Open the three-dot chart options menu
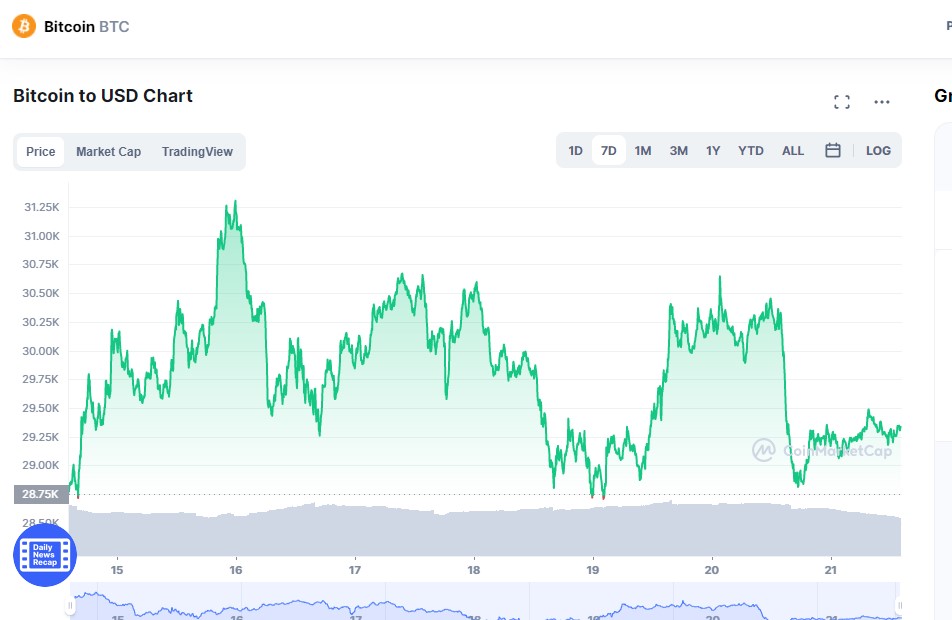952x620 pixels. tap(882, 102)
